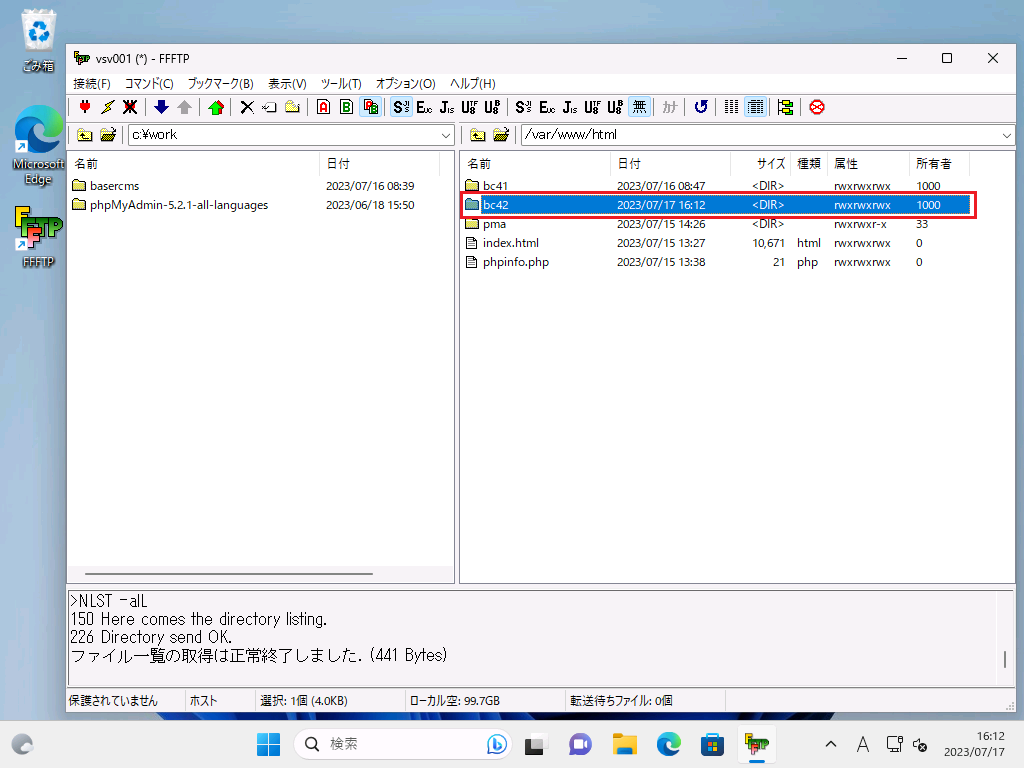Screen dimensions: 1024x768
Task: Click the Disconnect icon in toolbar
Action: 130,107
